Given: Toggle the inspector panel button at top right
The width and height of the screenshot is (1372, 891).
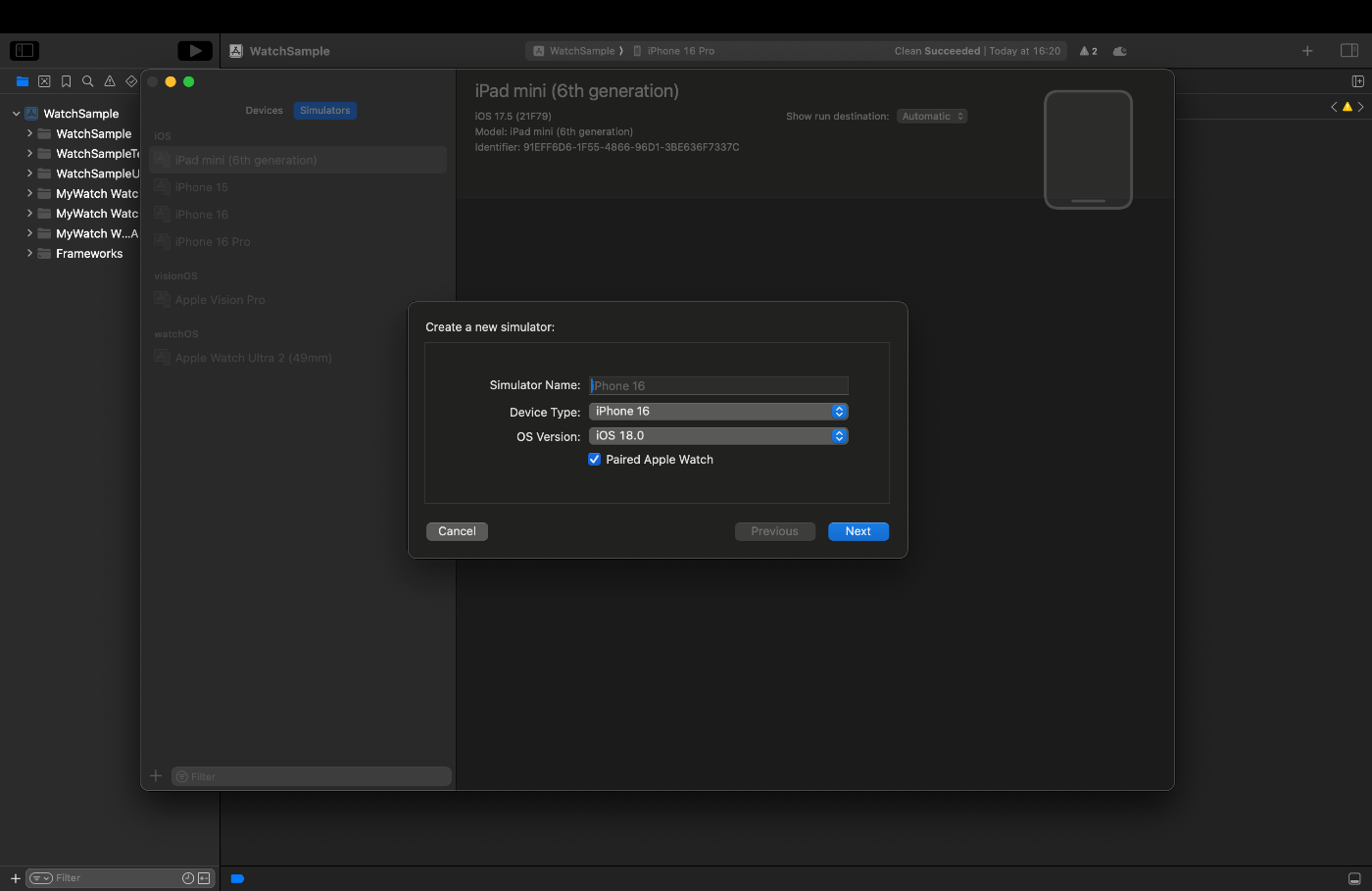Looking at the screenshot, I should pos(1349,51).
